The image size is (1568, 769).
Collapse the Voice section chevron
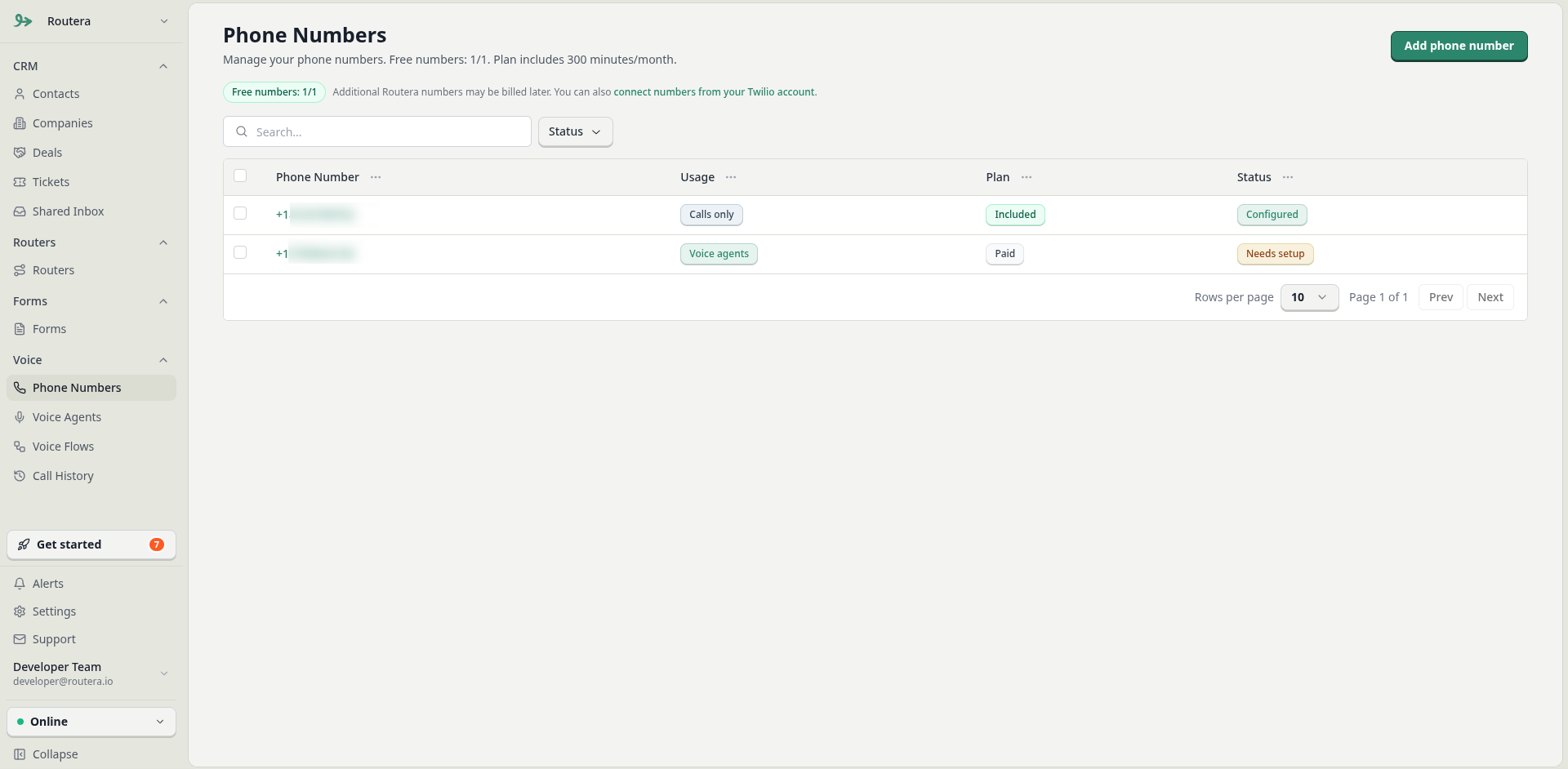coord(163,360)
